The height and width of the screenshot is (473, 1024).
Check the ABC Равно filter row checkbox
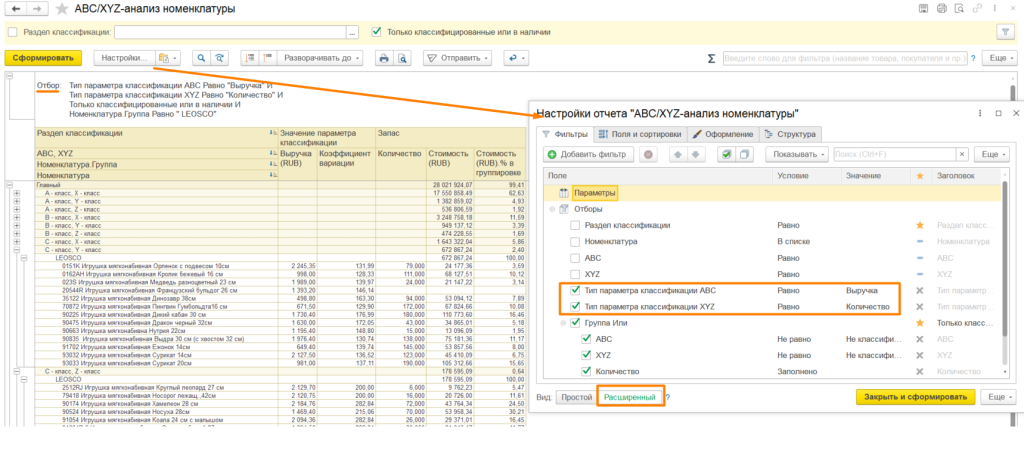pyautogui.click(x=575, y=258)
